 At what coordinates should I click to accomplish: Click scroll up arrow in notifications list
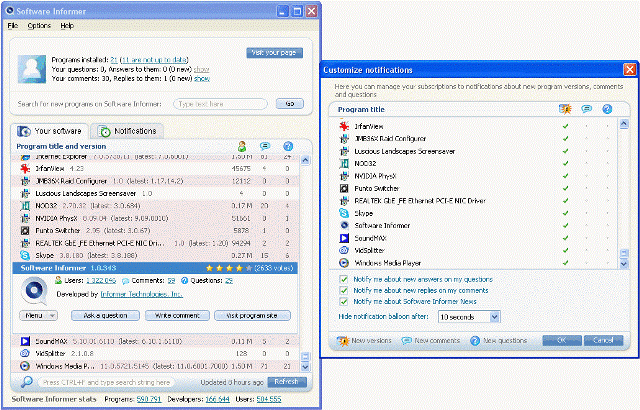point(624,124)
